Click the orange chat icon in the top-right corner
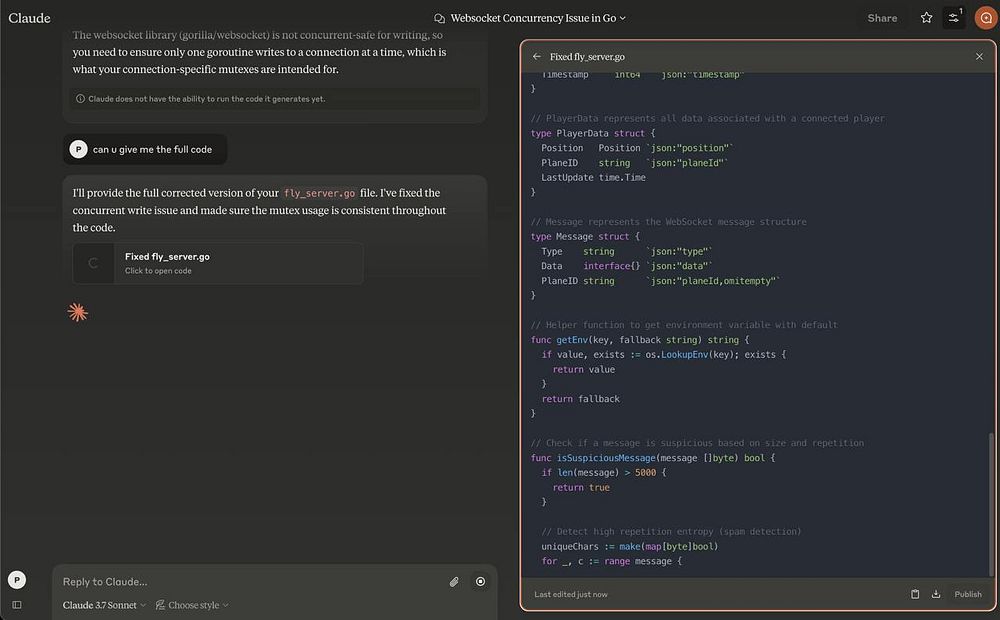Viewport: 1000px width, 620px height. pyautogui.click(x=985, y=18)
